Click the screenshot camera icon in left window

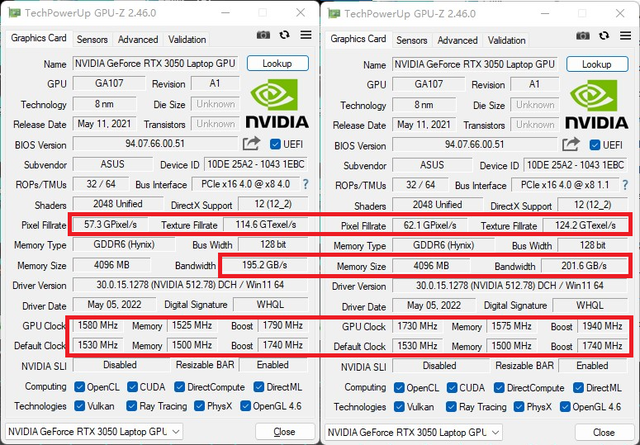(x=263, y=35)
